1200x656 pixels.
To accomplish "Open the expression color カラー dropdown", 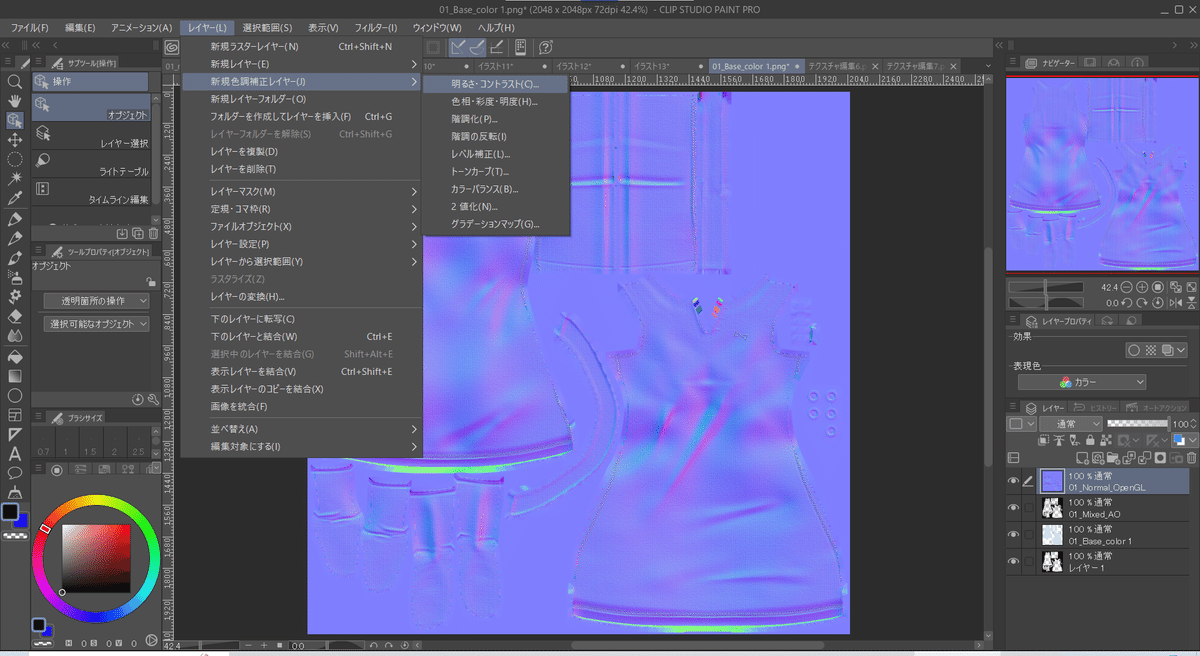I will click(x=1082, y=382).
